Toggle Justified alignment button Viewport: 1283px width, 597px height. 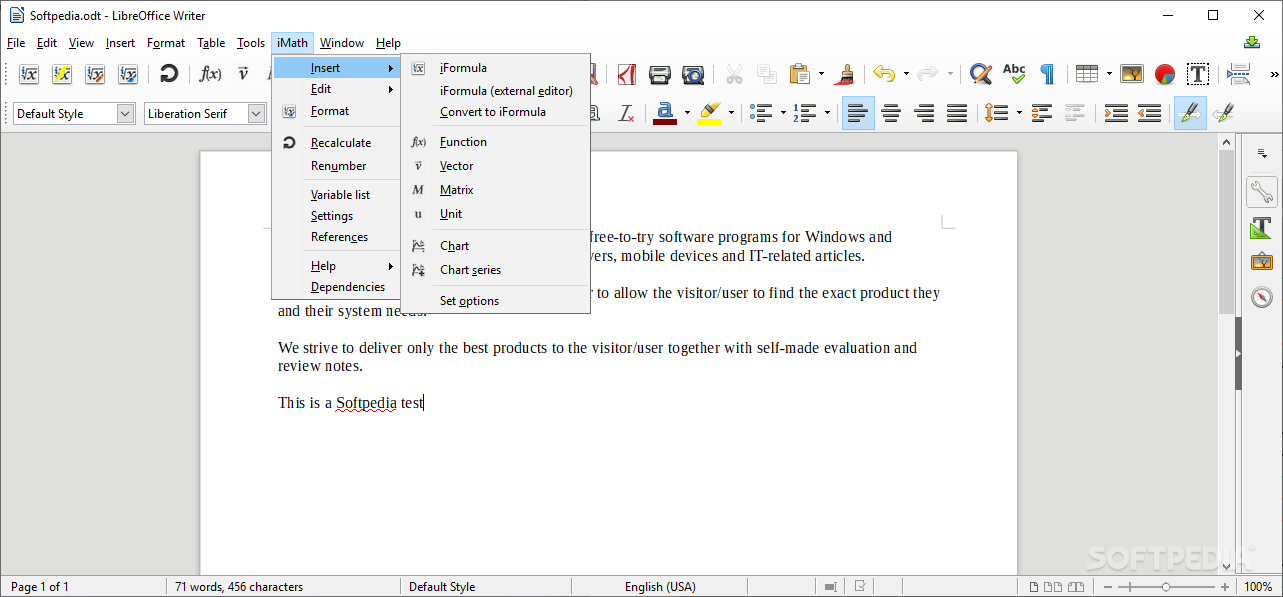click(x=957, y=113)
